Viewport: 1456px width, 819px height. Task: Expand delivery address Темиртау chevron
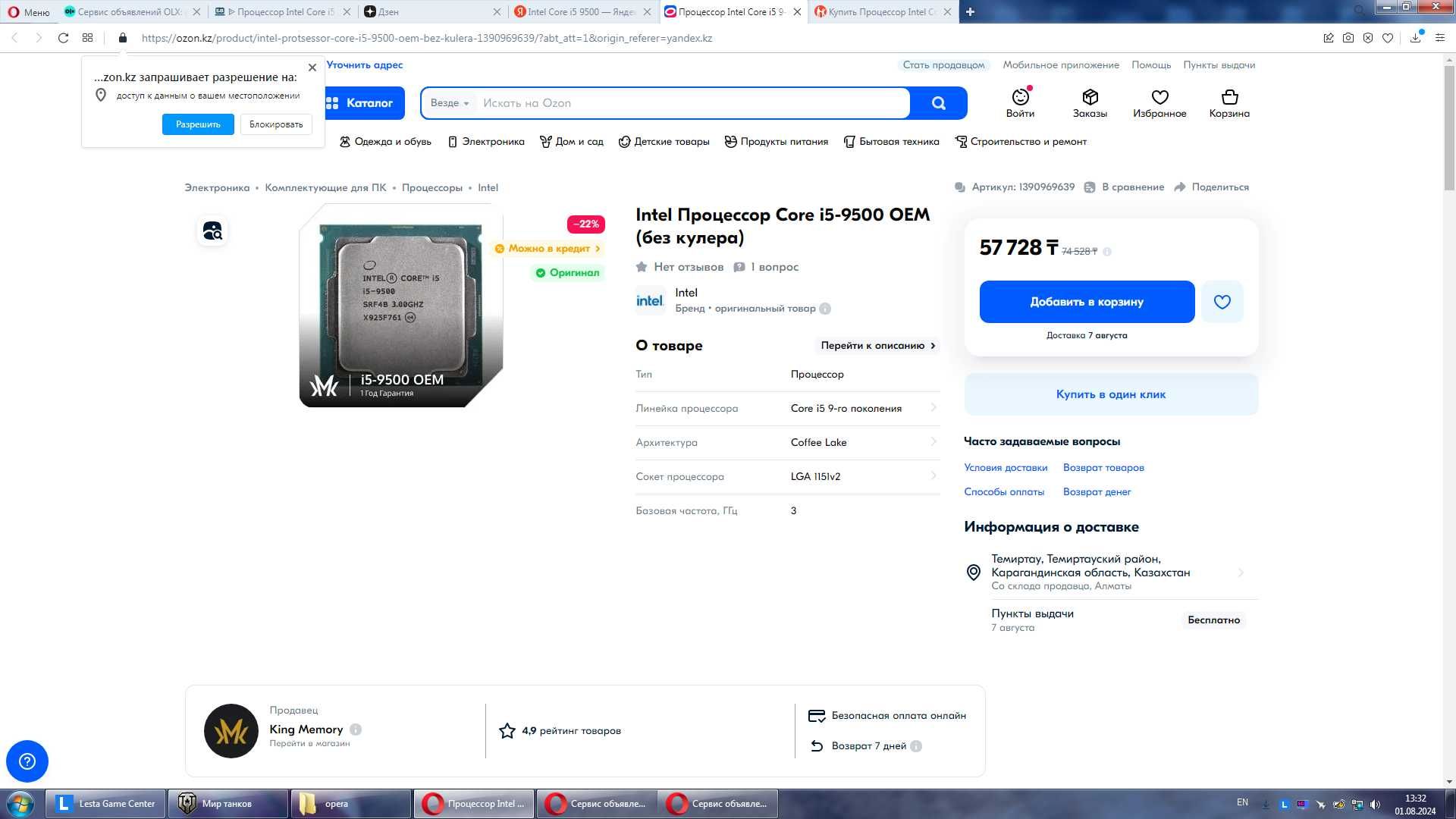pos(1241,573)
